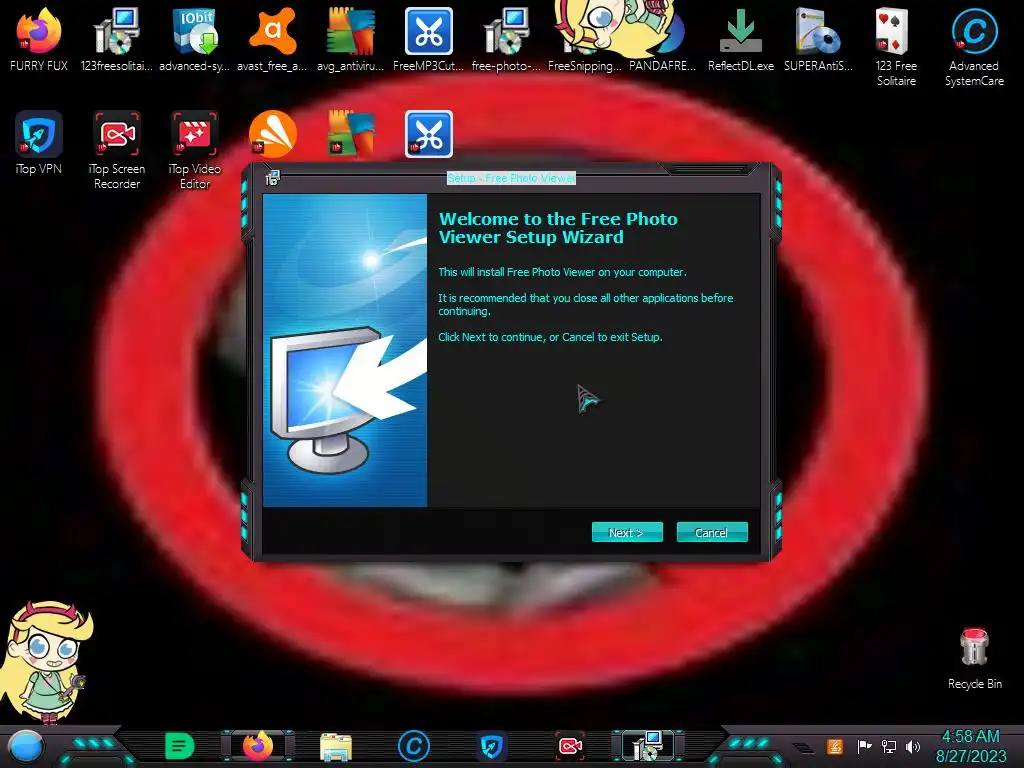The width and height of the screenshot is (1024, 768).
Task: Select the avg_antiviru... installer file
Action: coord(351,39)
